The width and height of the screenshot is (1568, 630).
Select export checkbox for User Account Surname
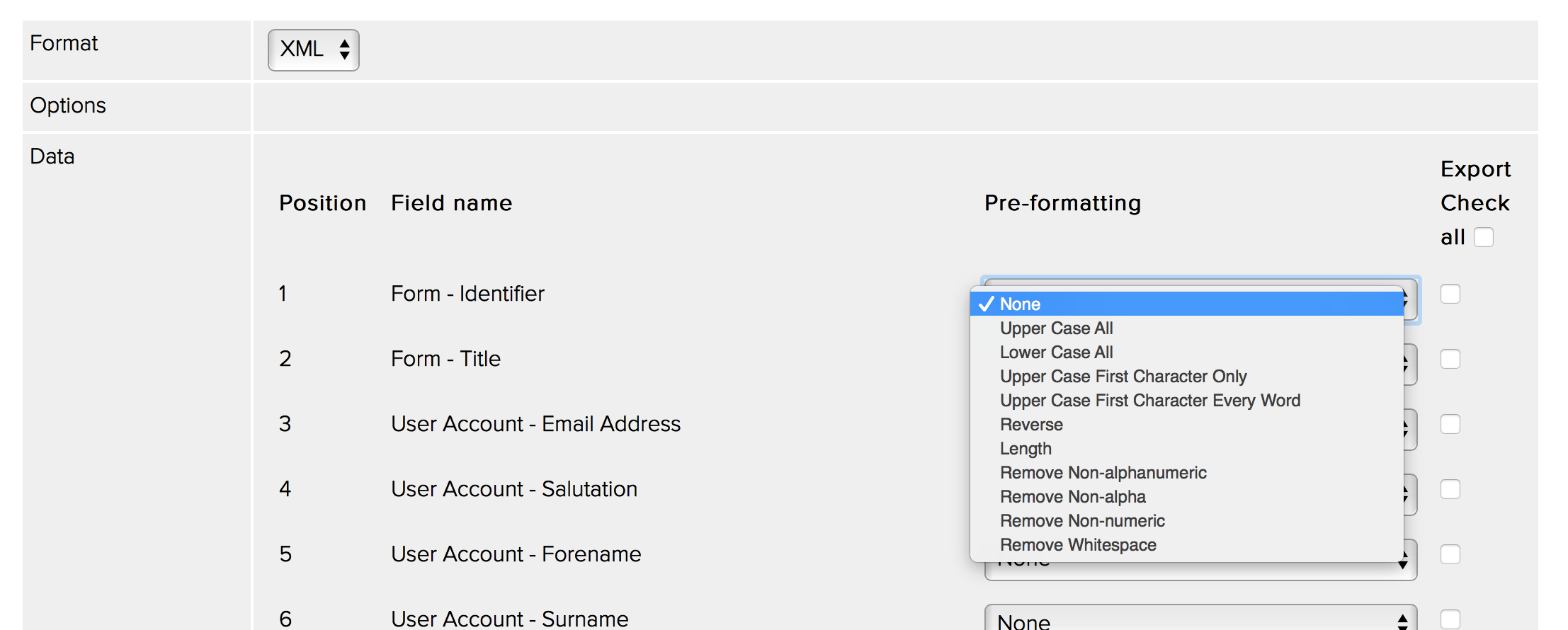[x=1450, y=619]
